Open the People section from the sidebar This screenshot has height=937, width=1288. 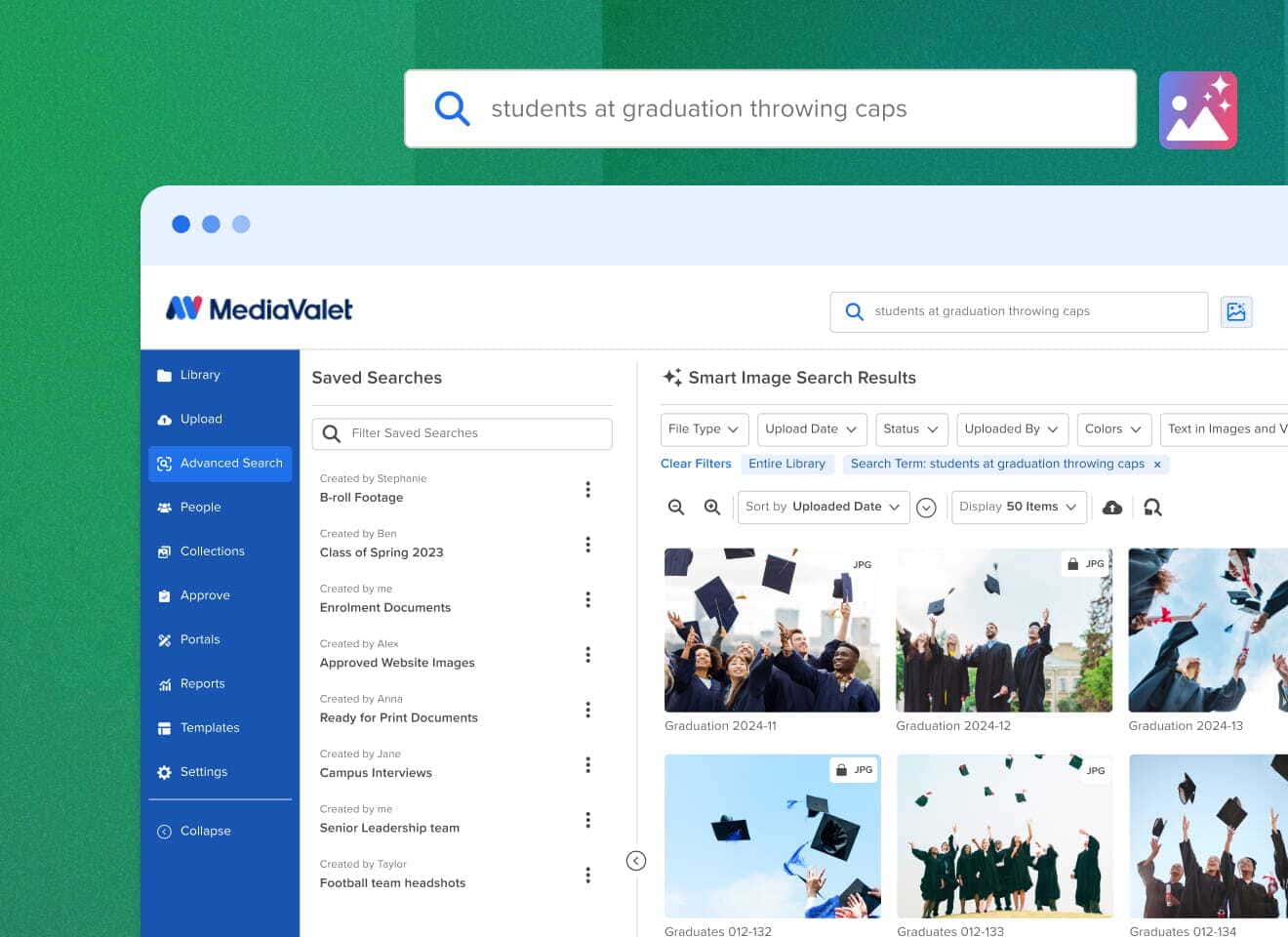(x=200, y=507)
